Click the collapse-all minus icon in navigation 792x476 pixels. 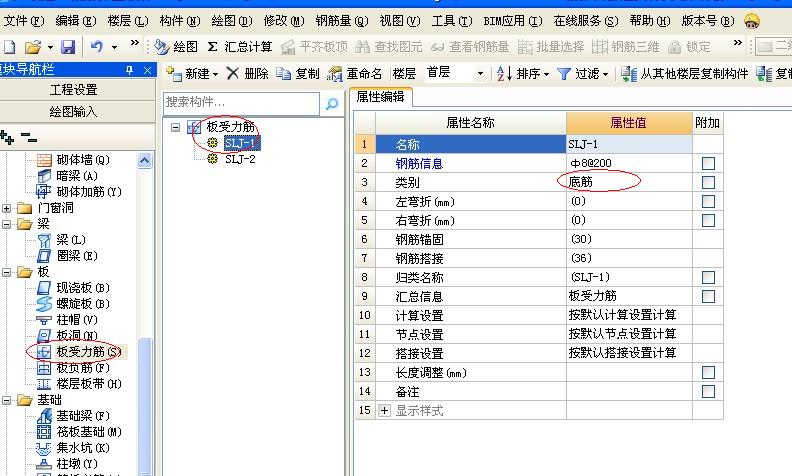coord(29,137)
